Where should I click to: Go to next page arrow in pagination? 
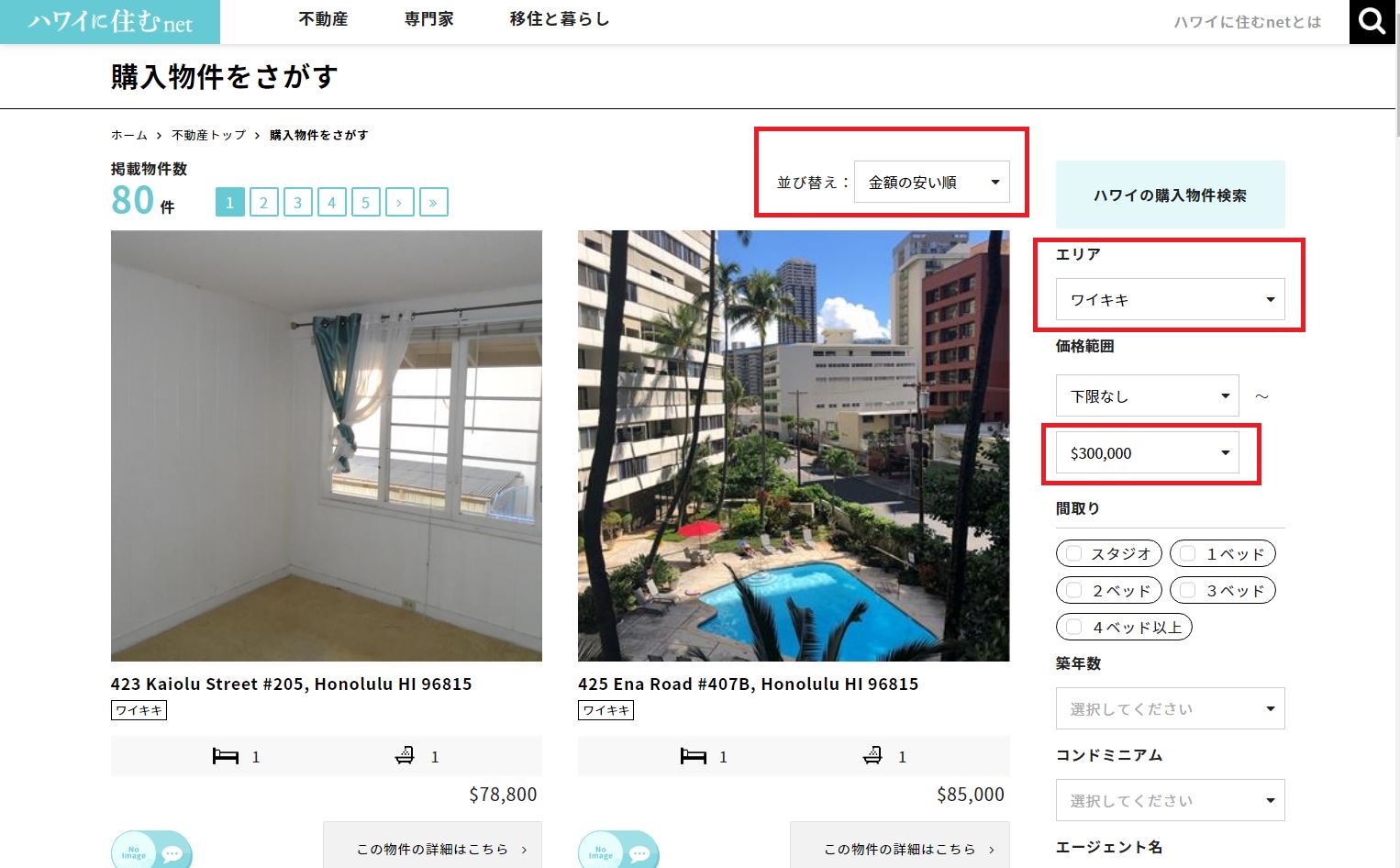pyautogui.click(x=399, y=202)
